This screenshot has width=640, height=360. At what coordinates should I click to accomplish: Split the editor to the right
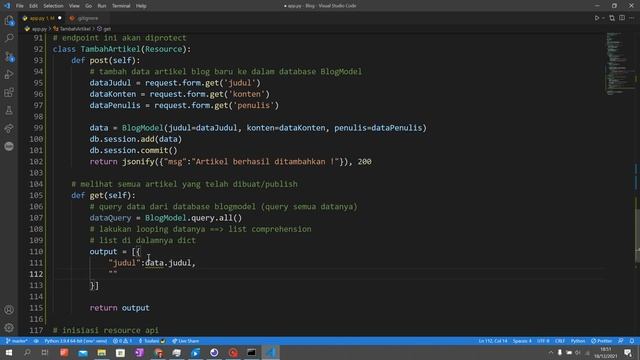tap(622, 18)
